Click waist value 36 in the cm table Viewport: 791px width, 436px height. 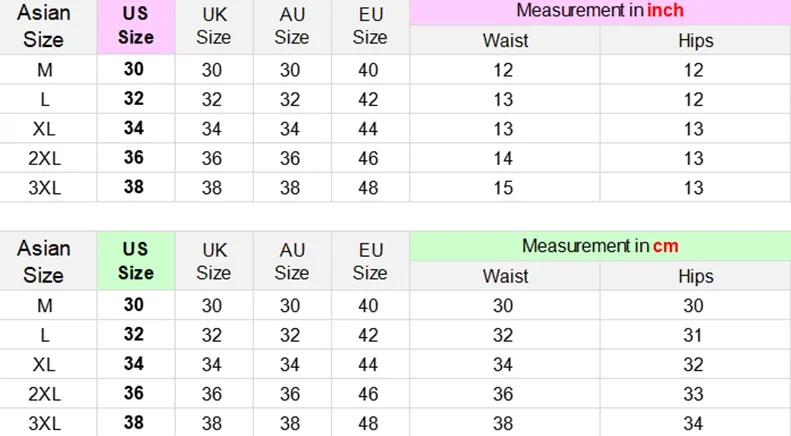point(503,393)
